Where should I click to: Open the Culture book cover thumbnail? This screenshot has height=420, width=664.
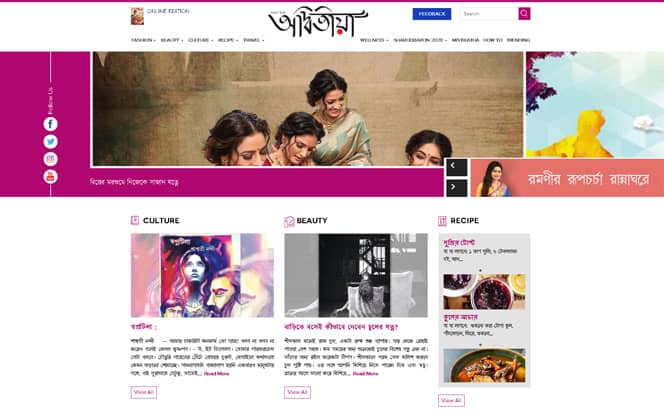[x=202, y=275]
